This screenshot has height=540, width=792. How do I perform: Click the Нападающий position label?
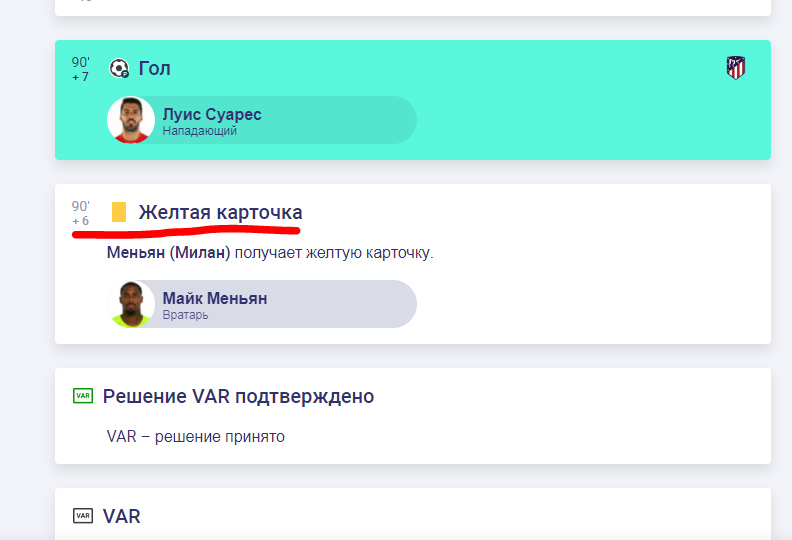200,131
